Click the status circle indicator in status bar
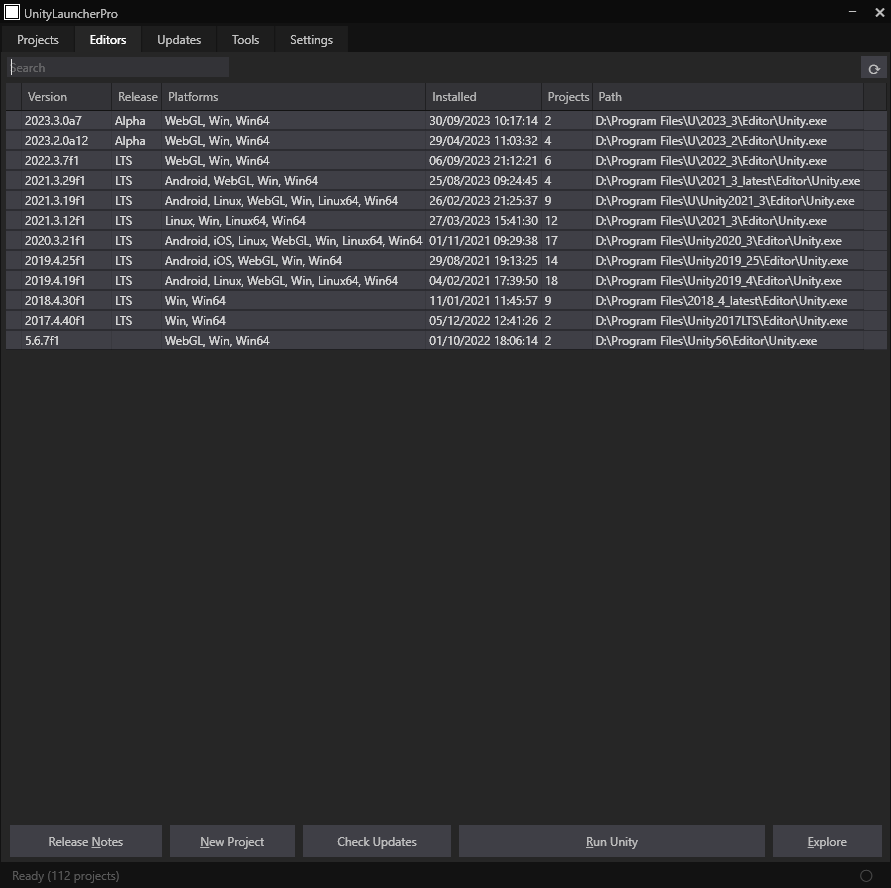Image resolution: width=891 pixels, height=888 pixels. pos(866,876)
